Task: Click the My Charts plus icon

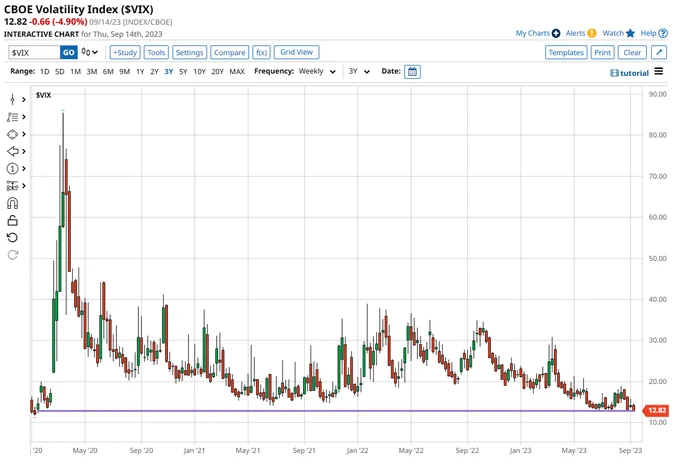Action: [x=556, y=33]
